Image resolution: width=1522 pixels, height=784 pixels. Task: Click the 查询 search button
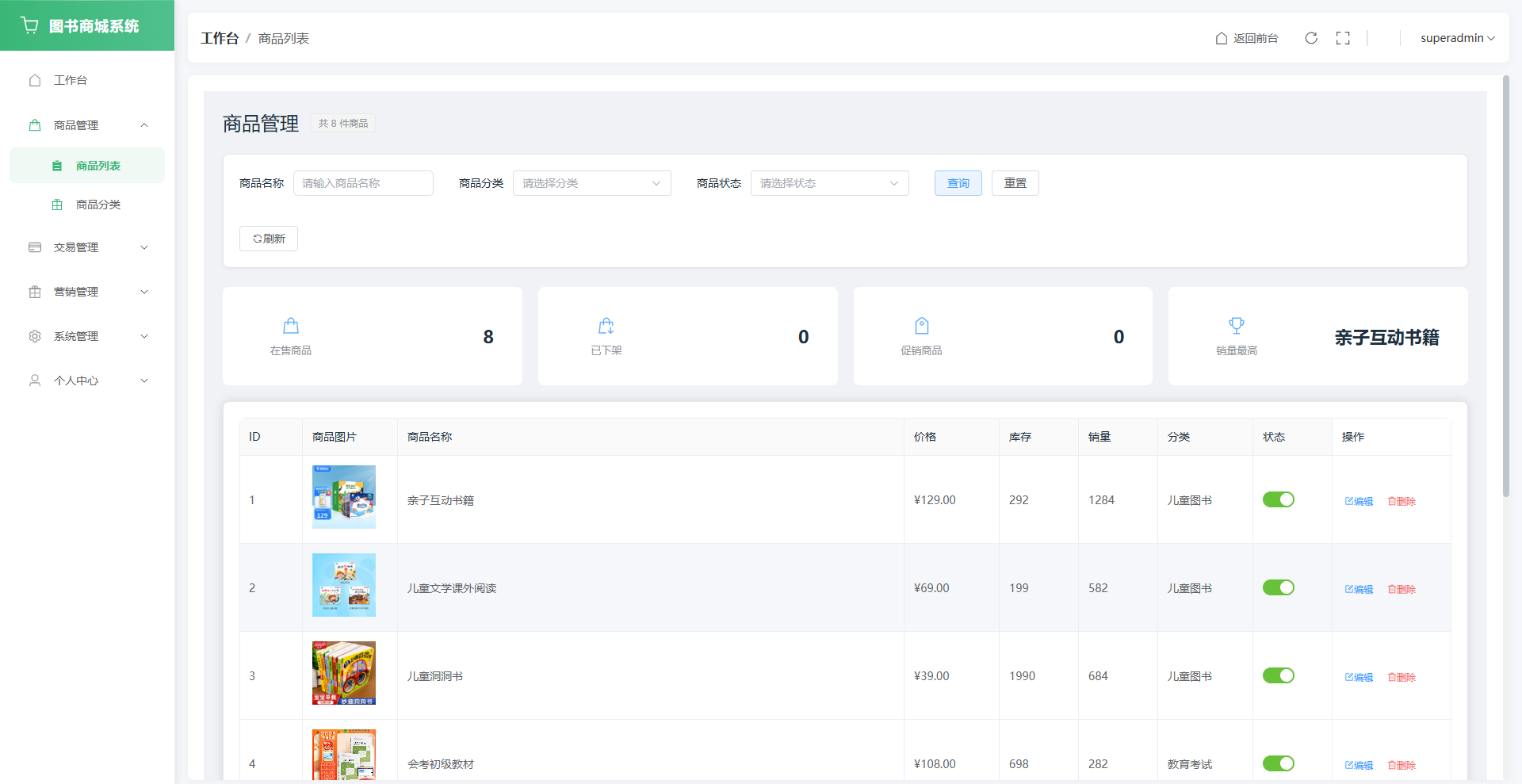tap(958, 183)
